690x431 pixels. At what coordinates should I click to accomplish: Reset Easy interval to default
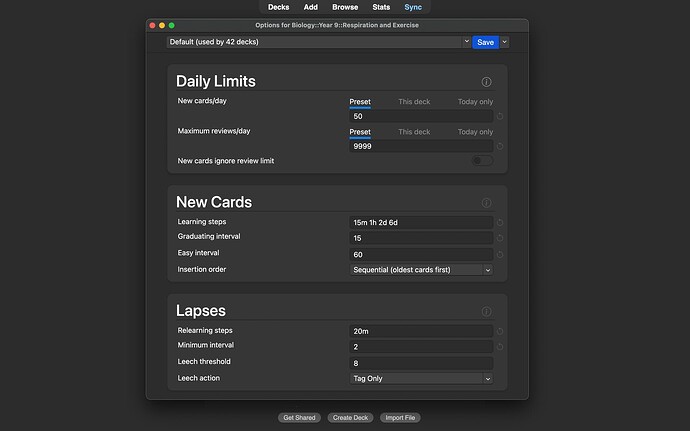pos(500,254)
